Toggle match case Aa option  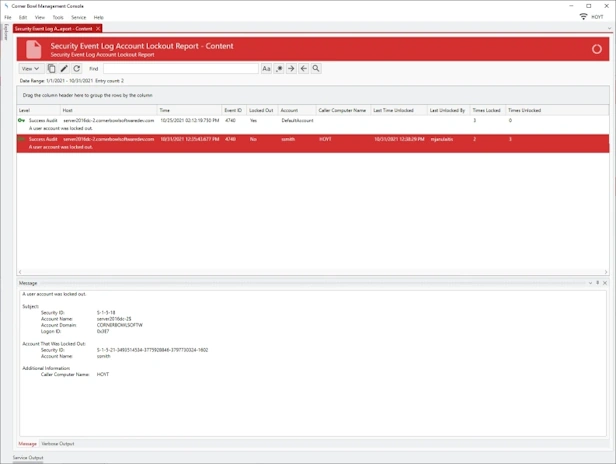tap(266, 69)
